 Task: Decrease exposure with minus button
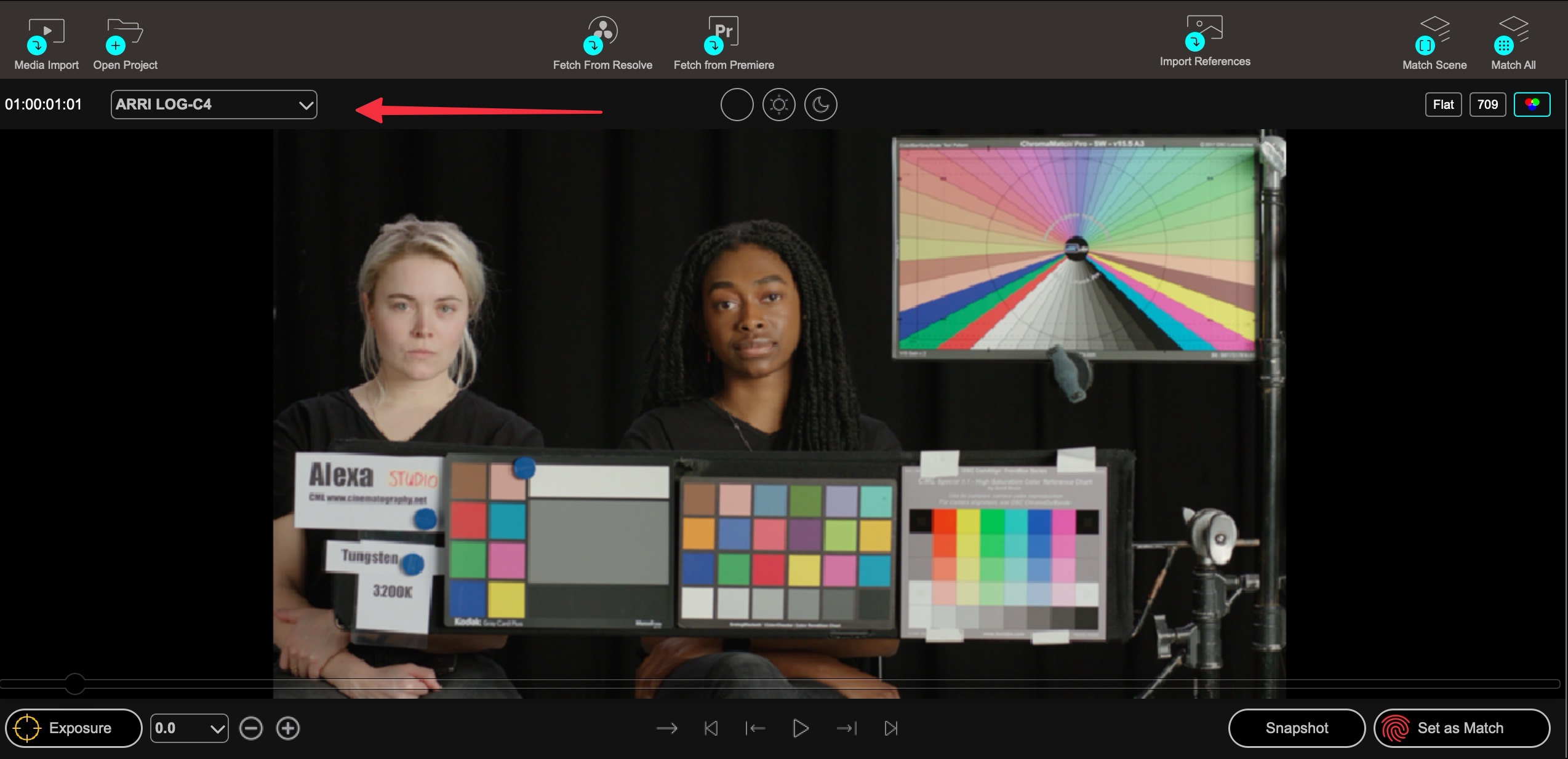250,728
